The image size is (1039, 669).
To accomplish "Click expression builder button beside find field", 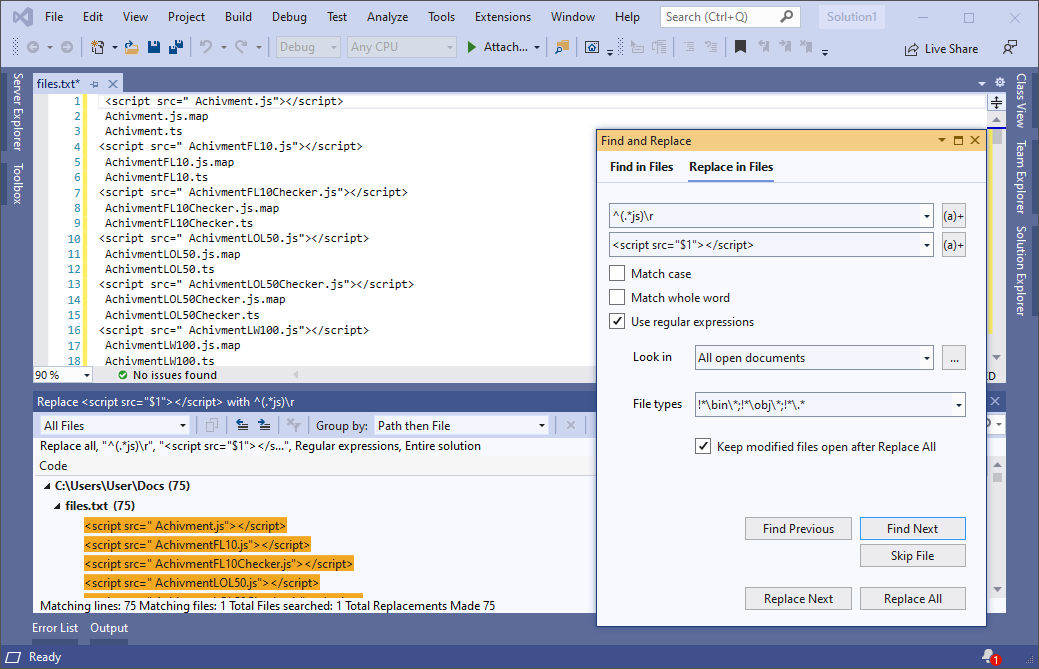I will pos(954,216).
